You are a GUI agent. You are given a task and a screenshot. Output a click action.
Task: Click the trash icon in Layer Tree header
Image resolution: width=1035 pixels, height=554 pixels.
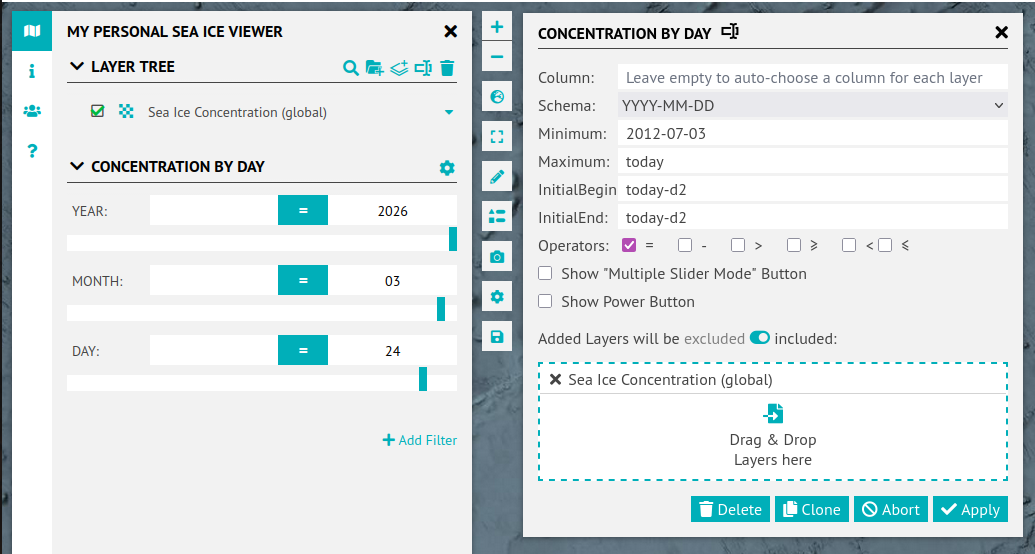click(x=448, y=67)
